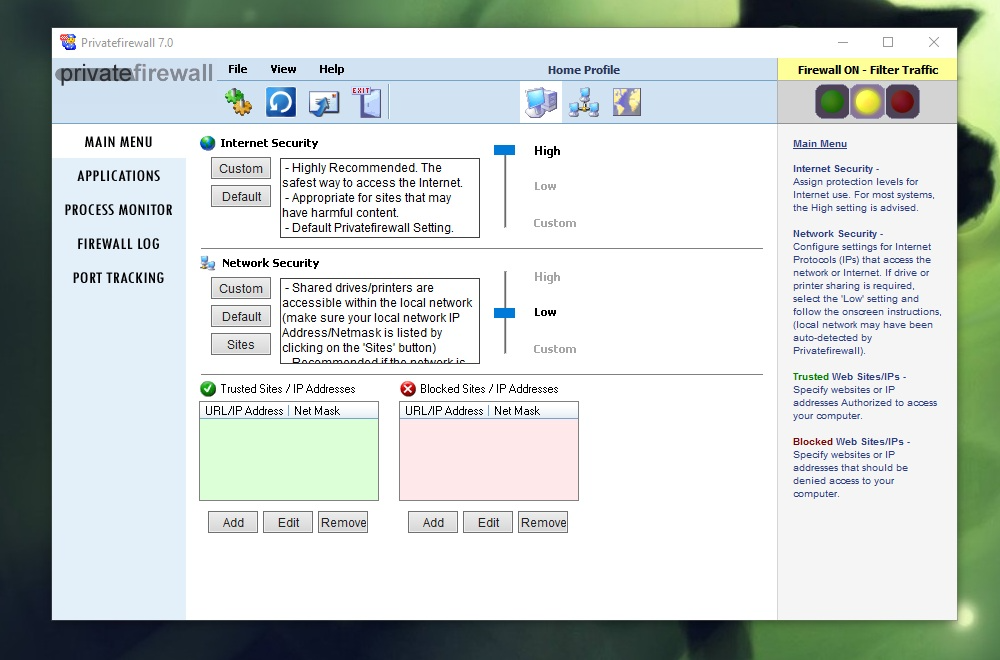
Task: Open the FIREWALL LOG section
Action: coord(119,244)
